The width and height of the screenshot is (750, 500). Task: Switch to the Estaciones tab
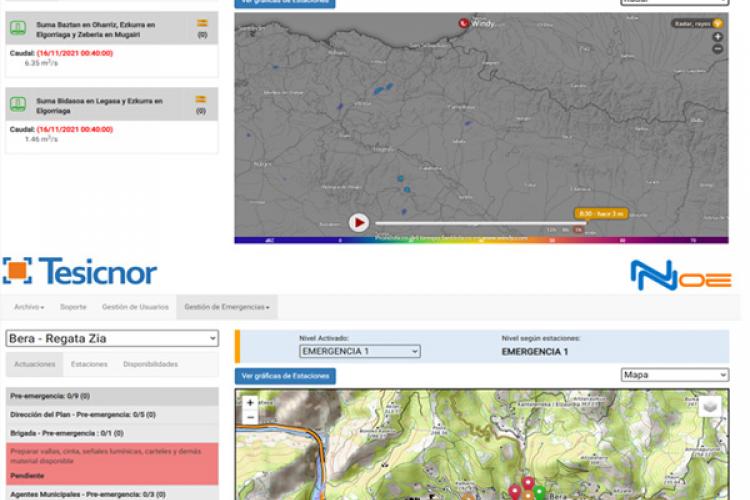pos(89,364)
